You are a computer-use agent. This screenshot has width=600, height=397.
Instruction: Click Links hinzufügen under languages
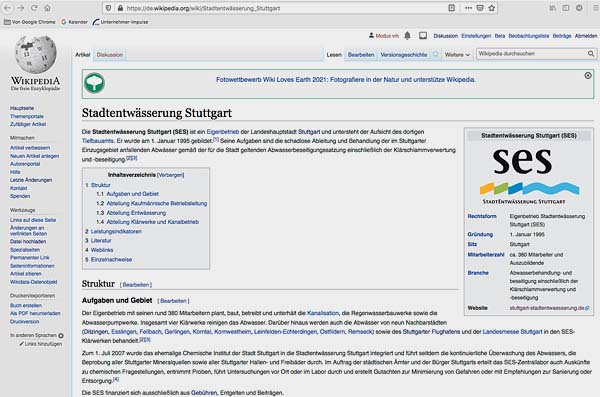click(43, 344)
